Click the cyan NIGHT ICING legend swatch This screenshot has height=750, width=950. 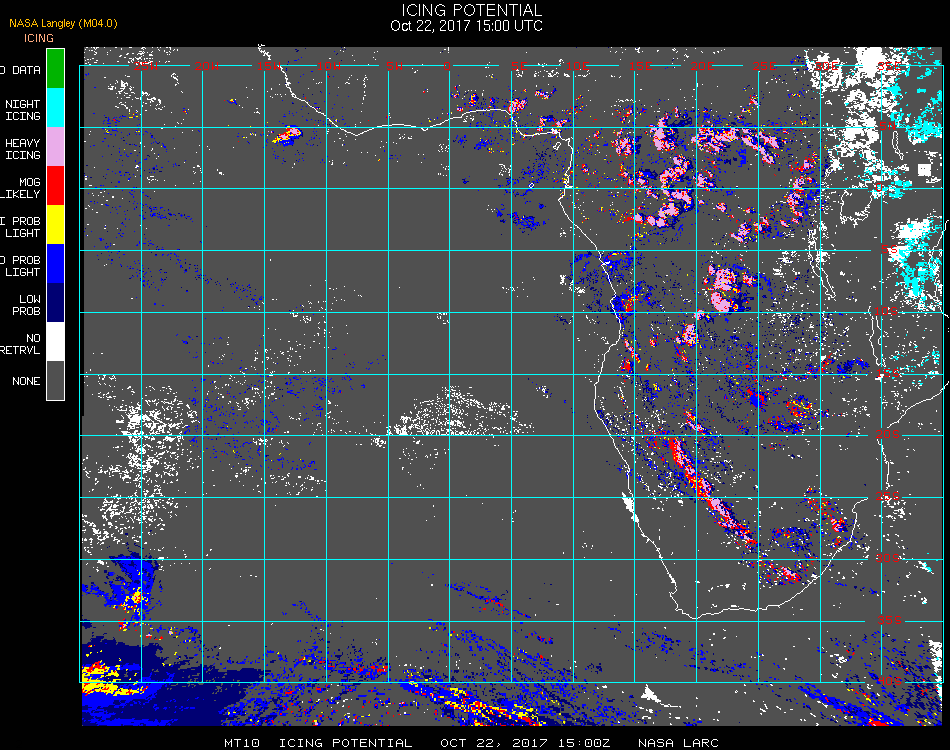click(55, 107)
